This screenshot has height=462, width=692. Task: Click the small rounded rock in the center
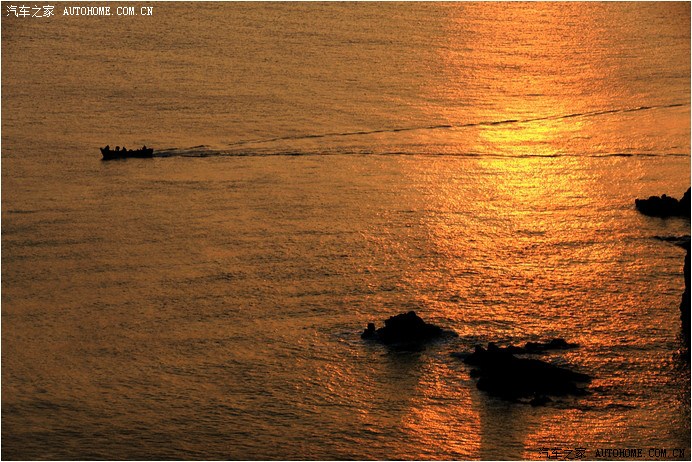click(406, 330)
